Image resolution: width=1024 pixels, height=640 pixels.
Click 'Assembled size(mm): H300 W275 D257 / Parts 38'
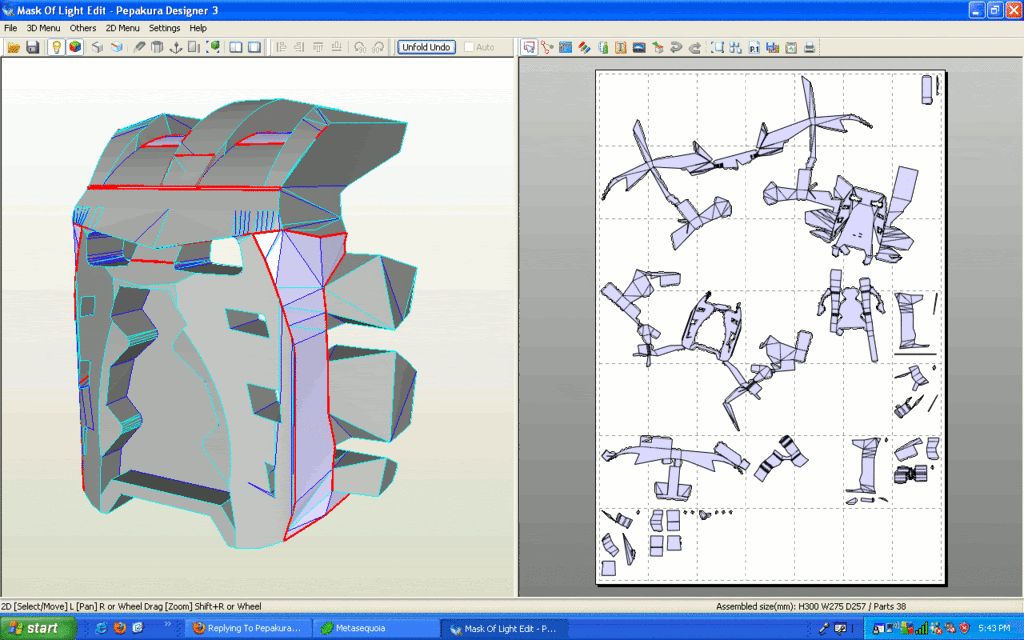[810, 606]
